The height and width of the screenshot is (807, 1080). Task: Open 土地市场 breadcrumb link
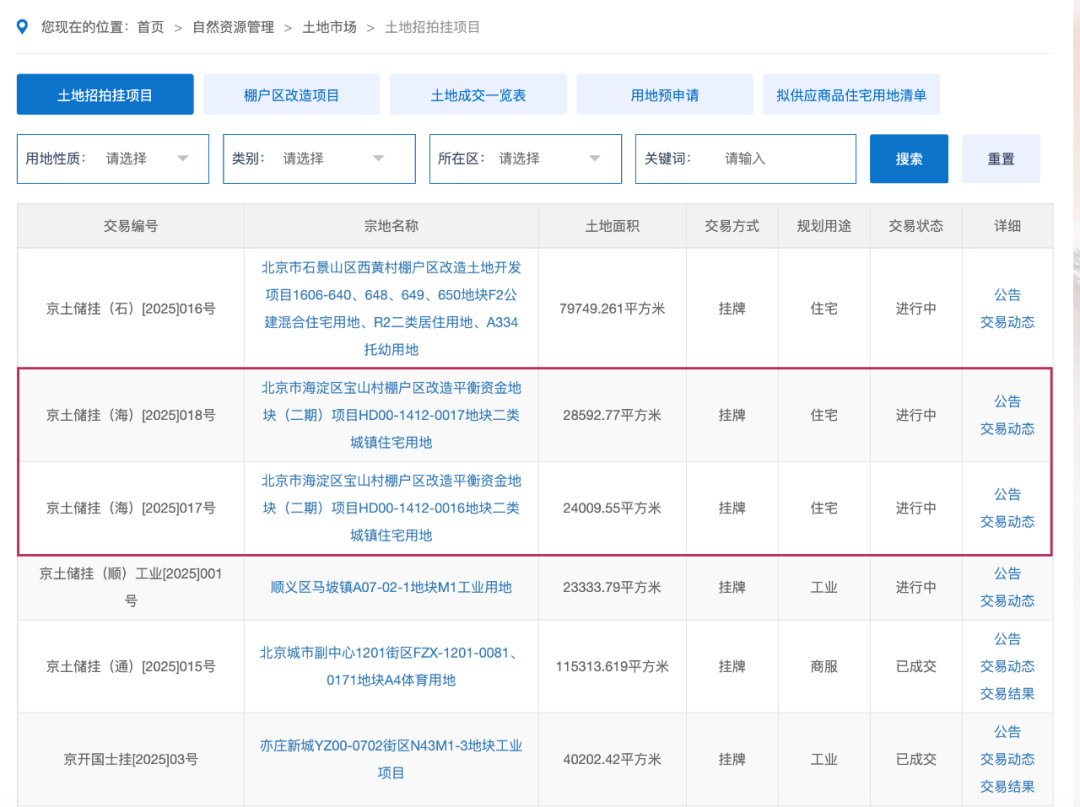point(329,27)
